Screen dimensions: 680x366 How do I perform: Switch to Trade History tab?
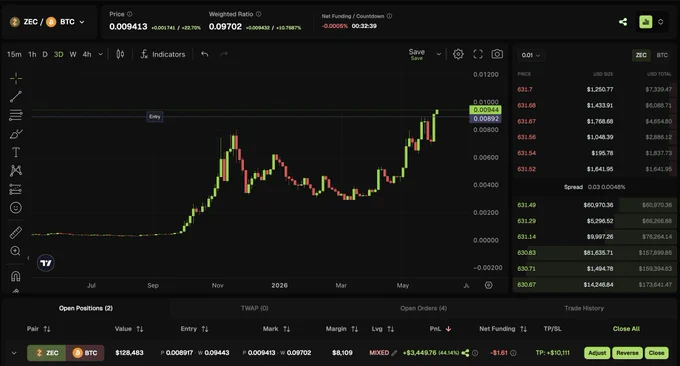pyautogui.click(x=584, y=308)
